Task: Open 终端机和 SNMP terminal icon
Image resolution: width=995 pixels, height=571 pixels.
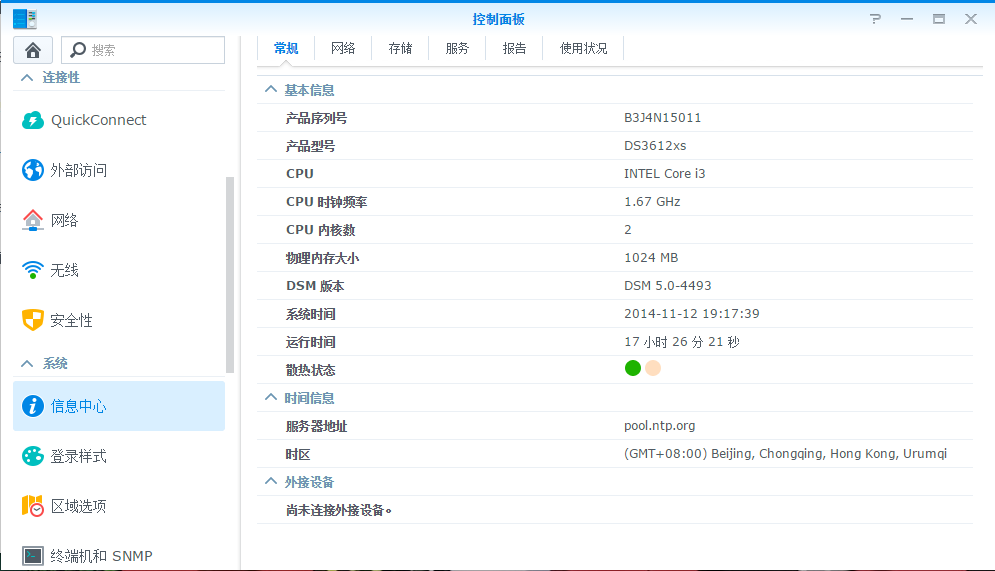Action: 33,555
